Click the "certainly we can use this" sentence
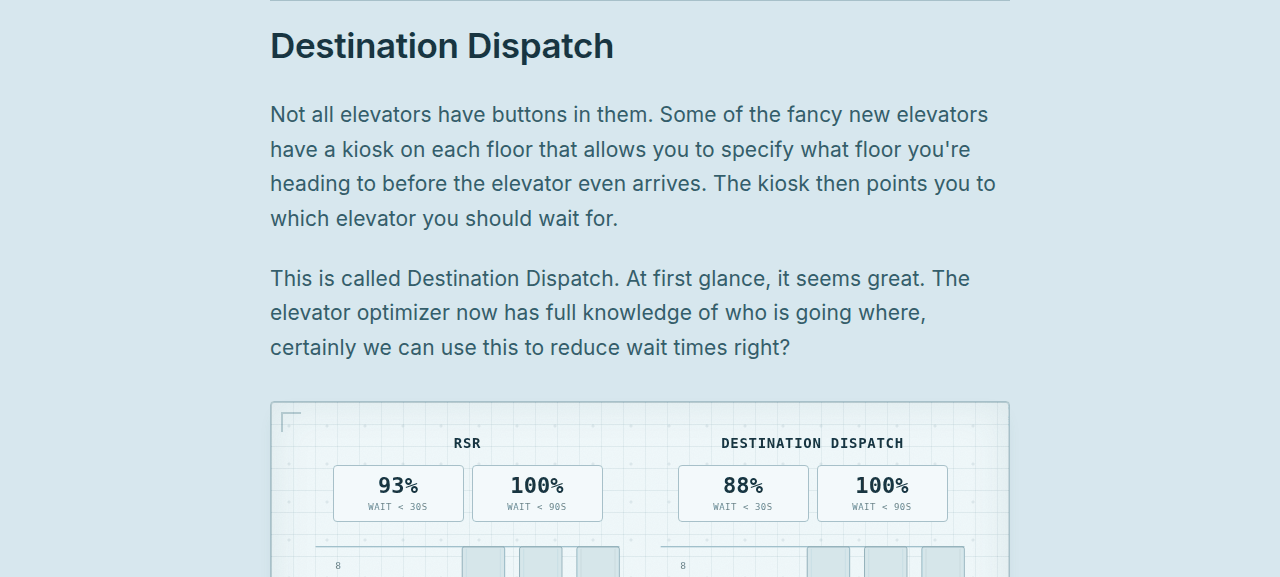 pos(530,347)
